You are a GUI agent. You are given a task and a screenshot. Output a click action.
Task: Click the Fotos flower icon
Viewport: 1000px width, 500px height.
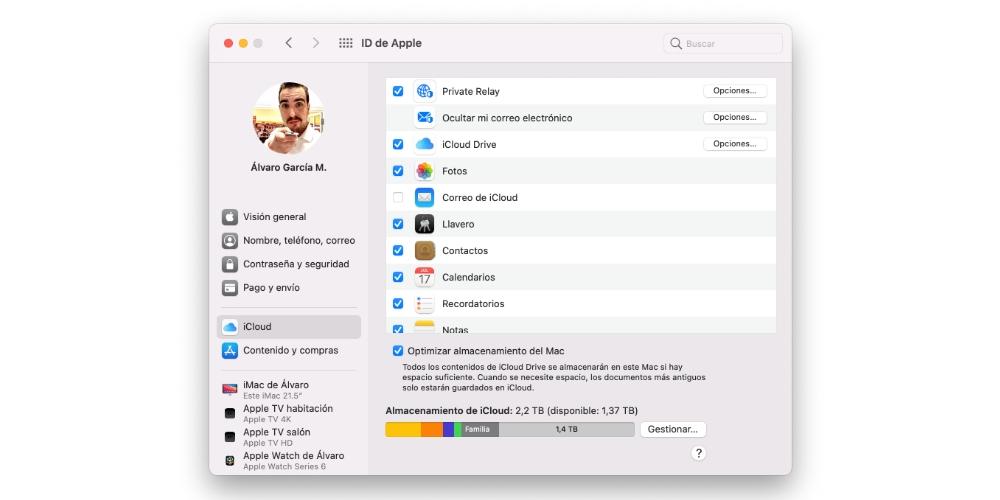[424, 171]
